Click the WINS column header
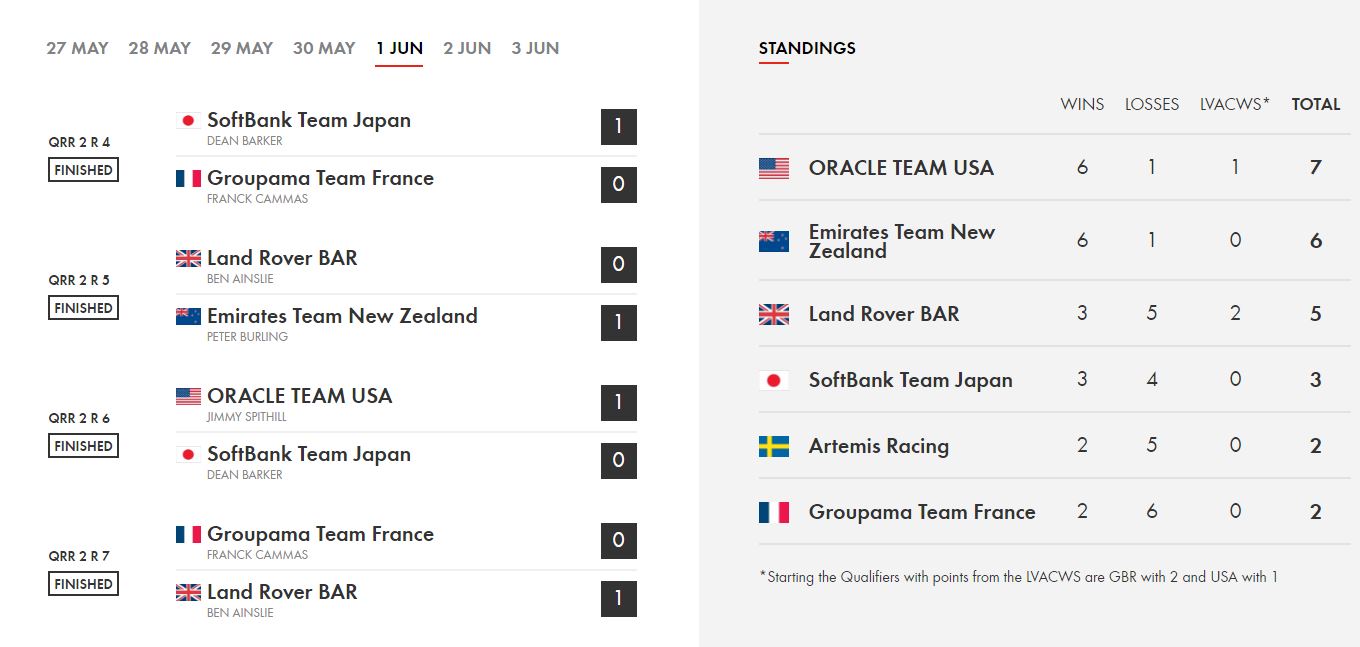 coord(1082,104)
